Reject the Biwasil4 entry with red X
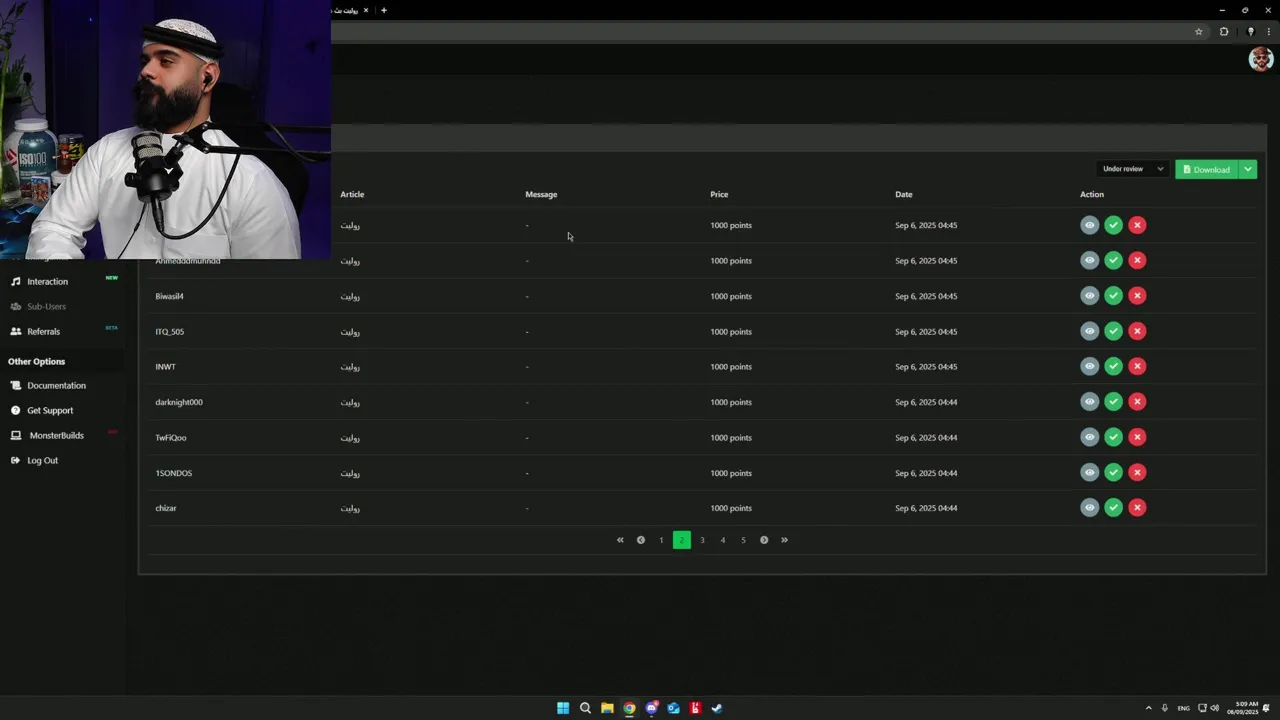This screenshot has width=1280, height=720. tap(1137, 296)
